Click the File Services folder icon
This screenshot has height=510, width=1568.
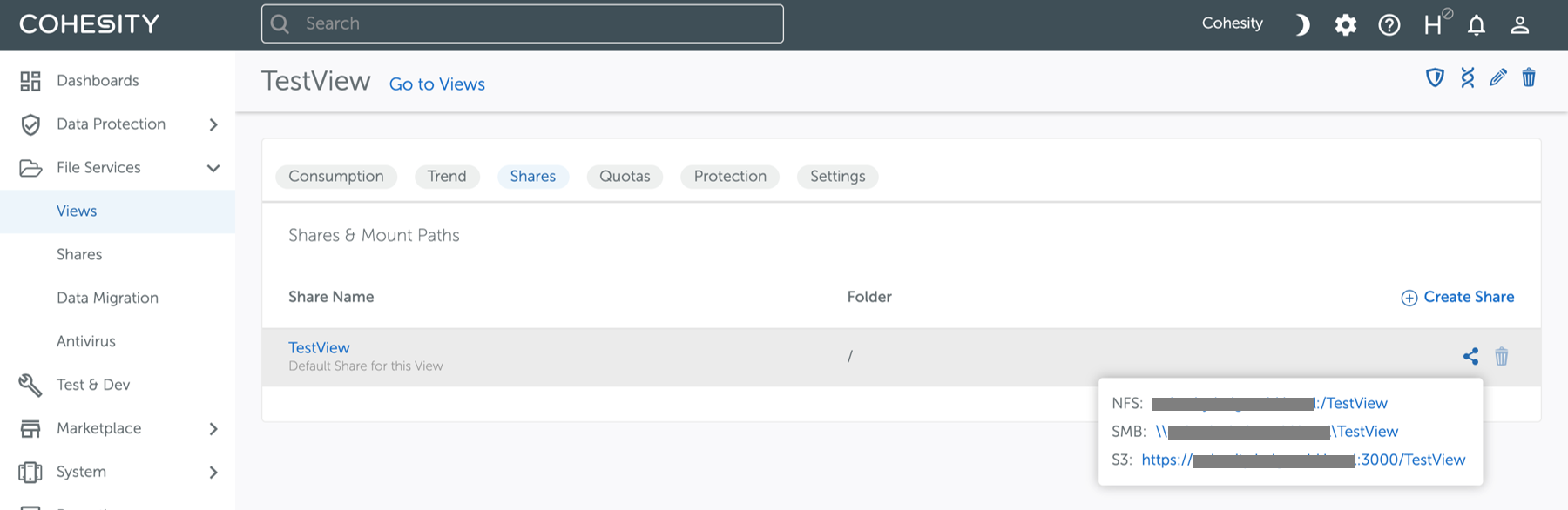(x=30, y=168)
